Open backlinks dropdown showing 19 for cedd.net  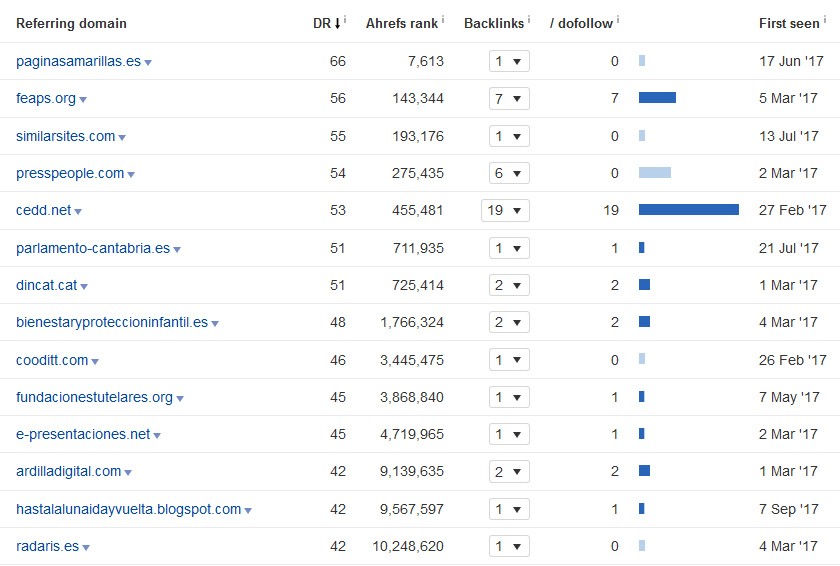505,210
